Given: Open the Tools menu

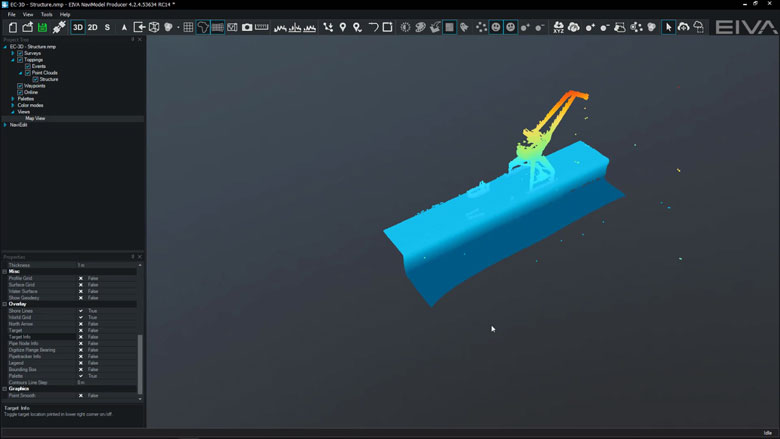Looking at the screenshot, I should (x=46, y=15).
